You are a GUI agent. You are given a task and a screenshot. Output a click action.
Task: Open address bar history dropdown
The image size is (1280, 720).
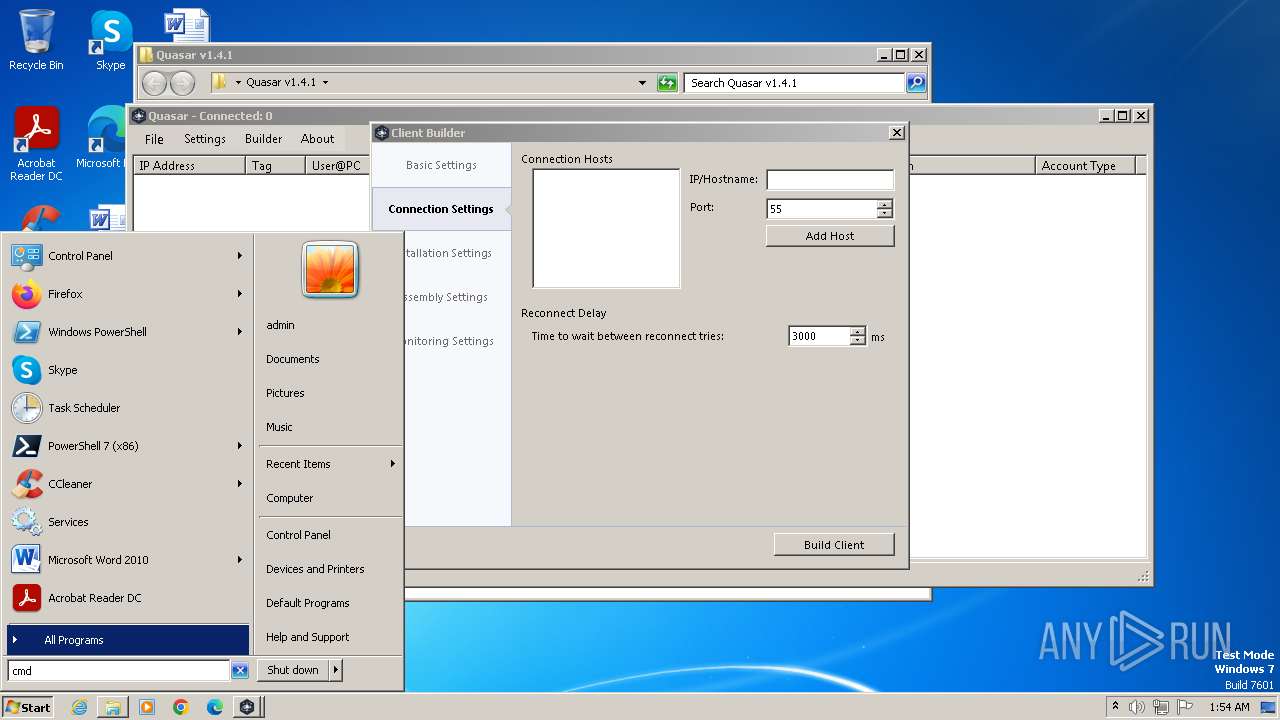(x=642, y=83)
